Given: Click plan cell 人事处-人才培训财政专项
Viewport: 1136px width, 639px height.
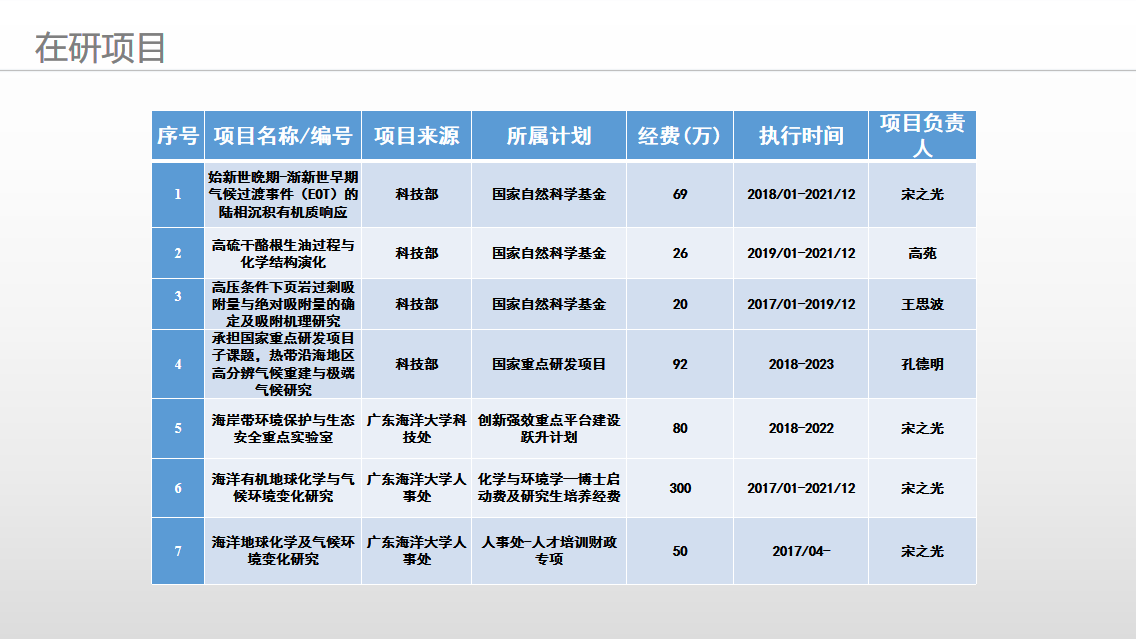Looking at the screenshot, I should click(x=549, y=551).
